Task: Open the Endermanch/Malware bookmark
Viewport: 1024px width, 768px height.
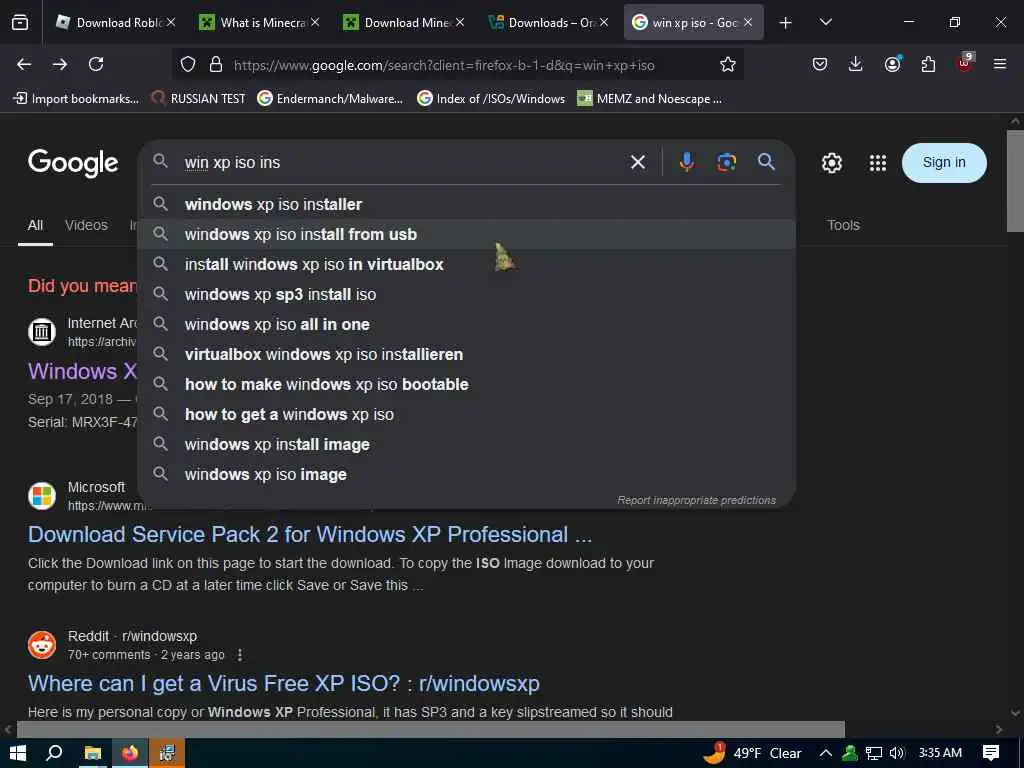Action: (x=330, y=99)
